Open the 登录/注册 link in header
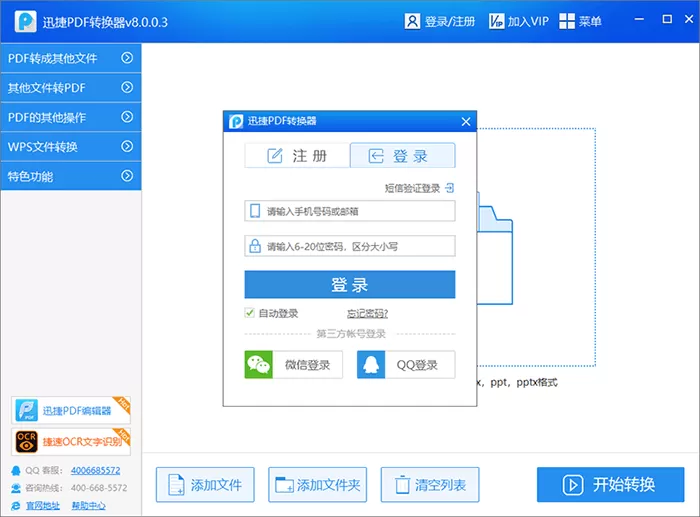This screenshot has height=517, width=700. [450, 21]
